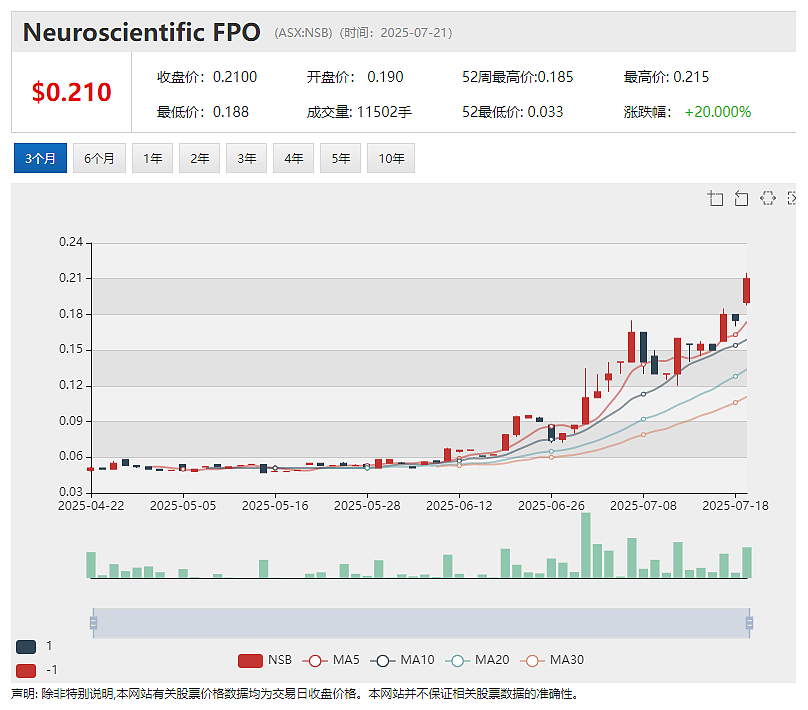
Task: Click the 2025-04-22 axis date label
Action: click(x=91, y=506)
